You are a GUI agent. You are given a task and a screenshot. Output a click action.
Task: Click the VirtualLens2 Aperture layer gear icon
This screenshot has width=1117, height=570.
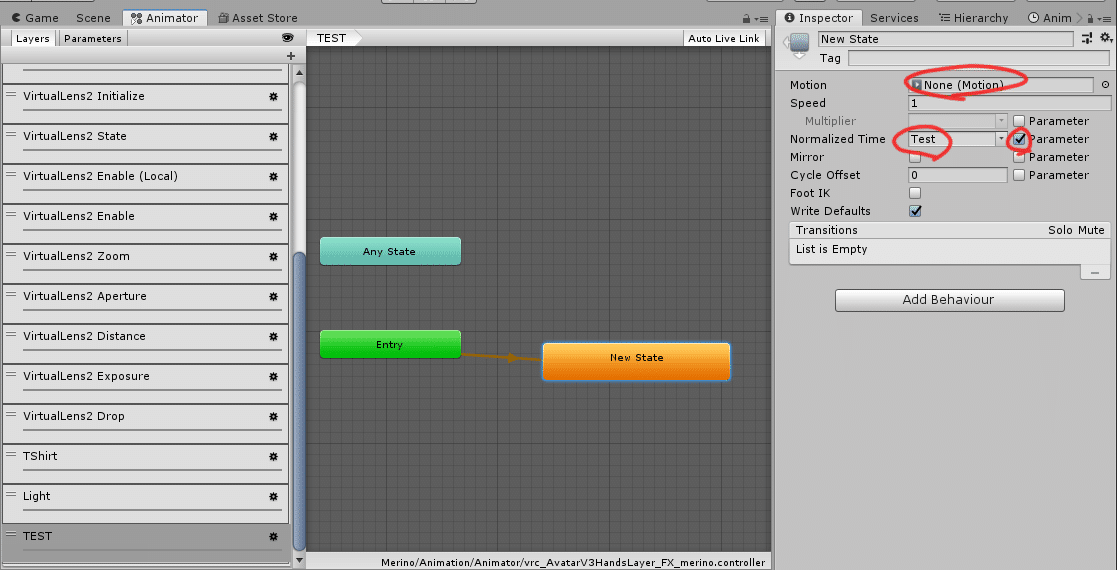[x=273, y=296]
